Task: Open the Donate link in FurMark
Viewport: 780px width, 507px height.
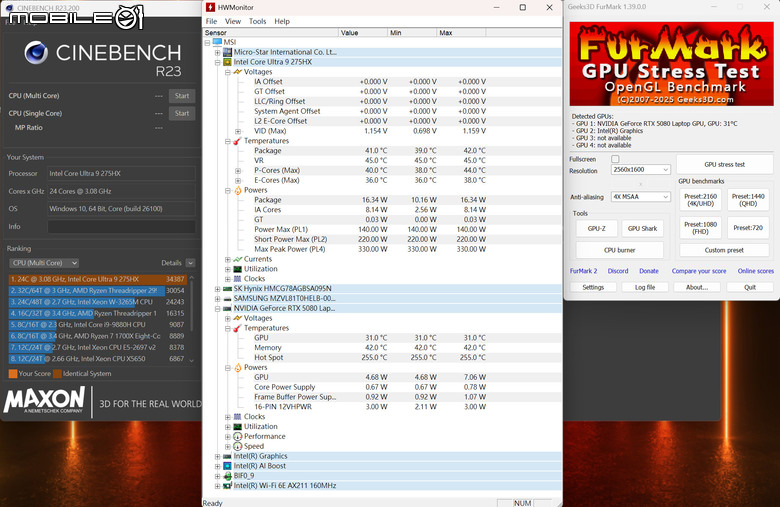Action: click(649, 271)
